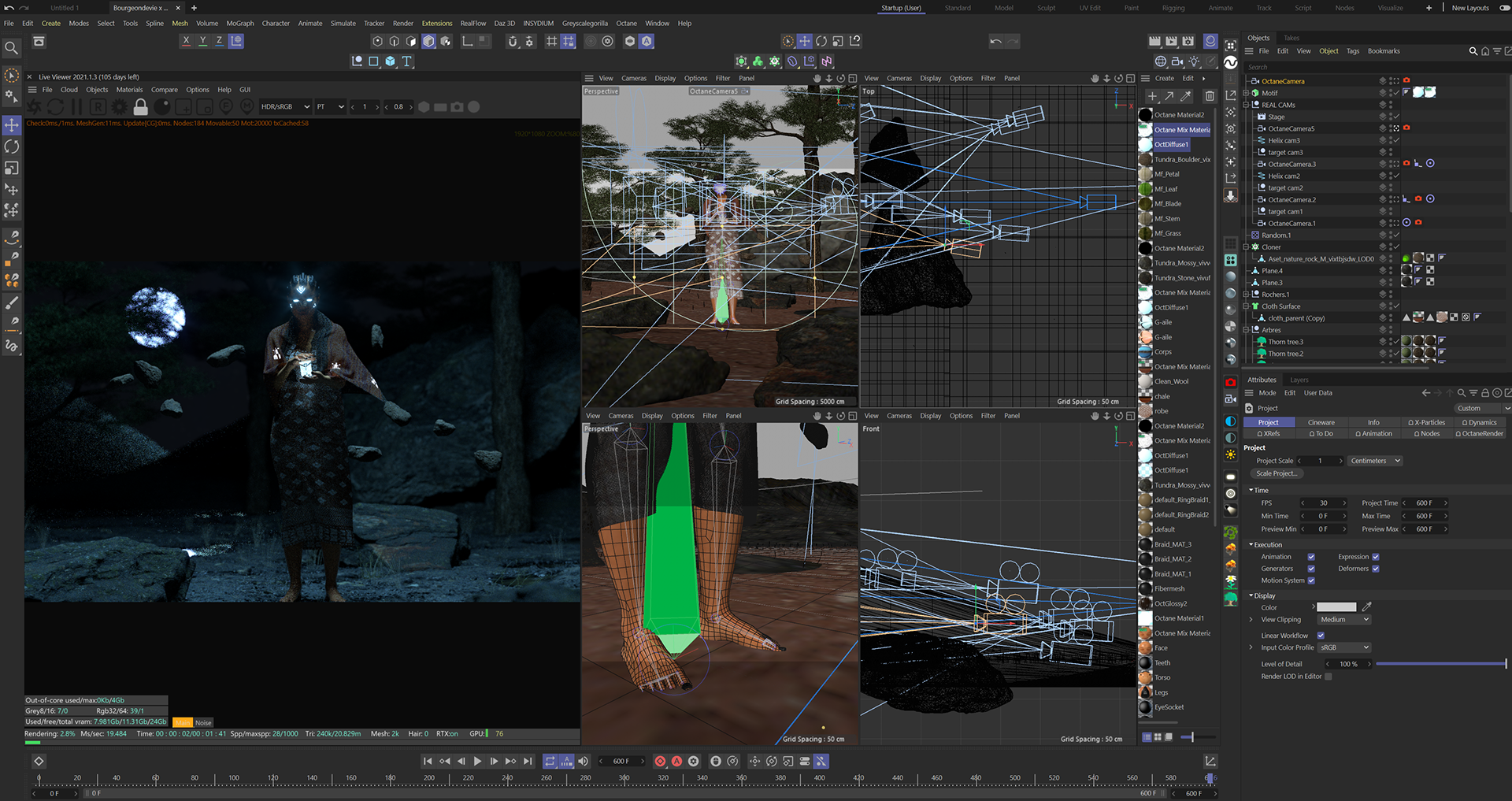Open the Centimeters unit dropdown
Image resolution: width=1512 pixels, height=801 pixels.
[x=1375, y=461]
